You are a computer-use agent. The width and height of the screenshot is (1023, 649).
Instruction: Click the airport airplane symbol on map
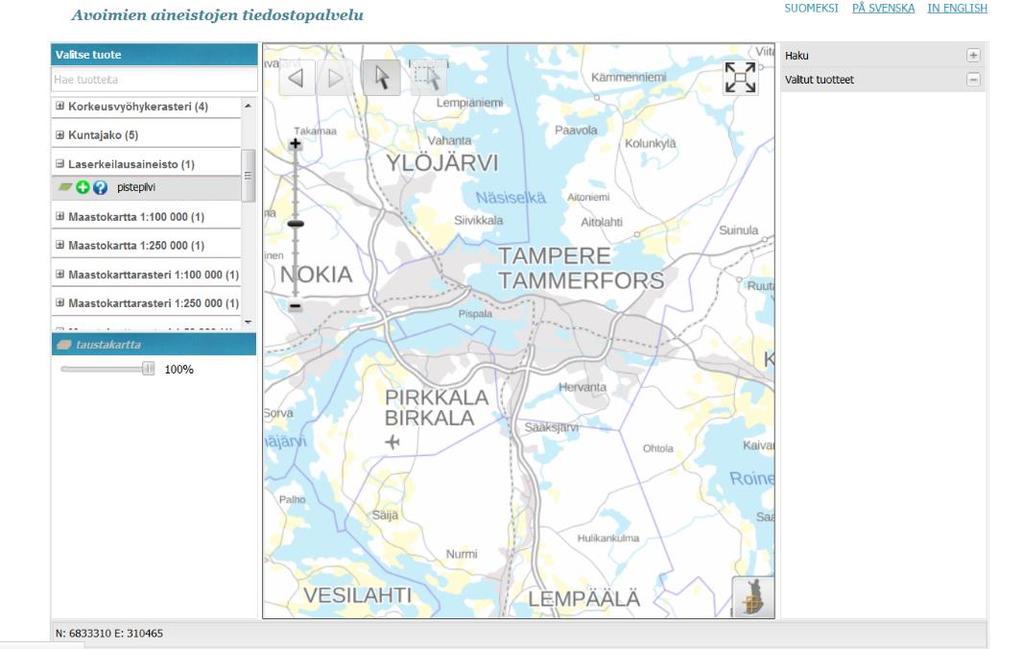pyautogui.click(x=392, y=442)
